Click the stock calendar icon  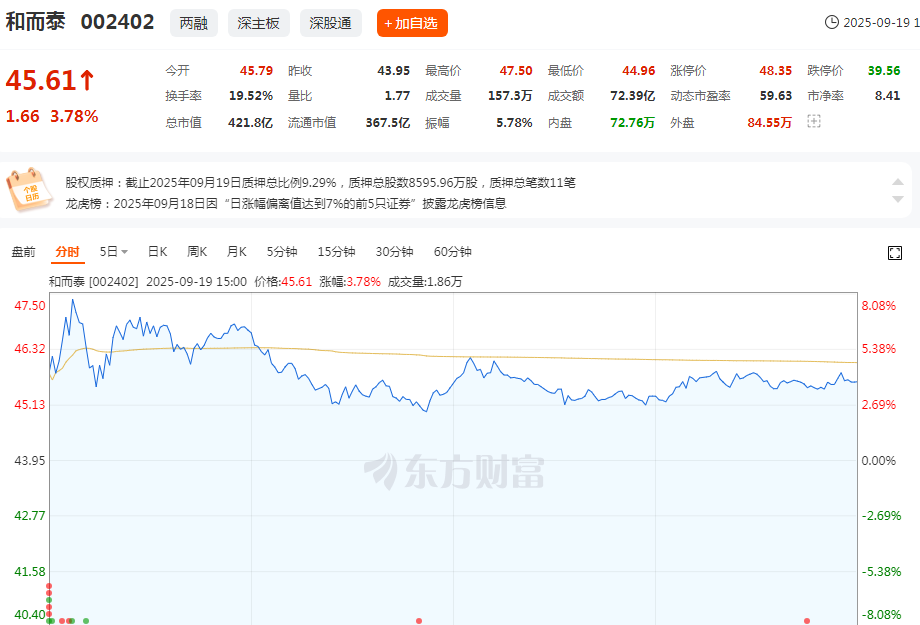pyautogui.click(x=29, y=190)
